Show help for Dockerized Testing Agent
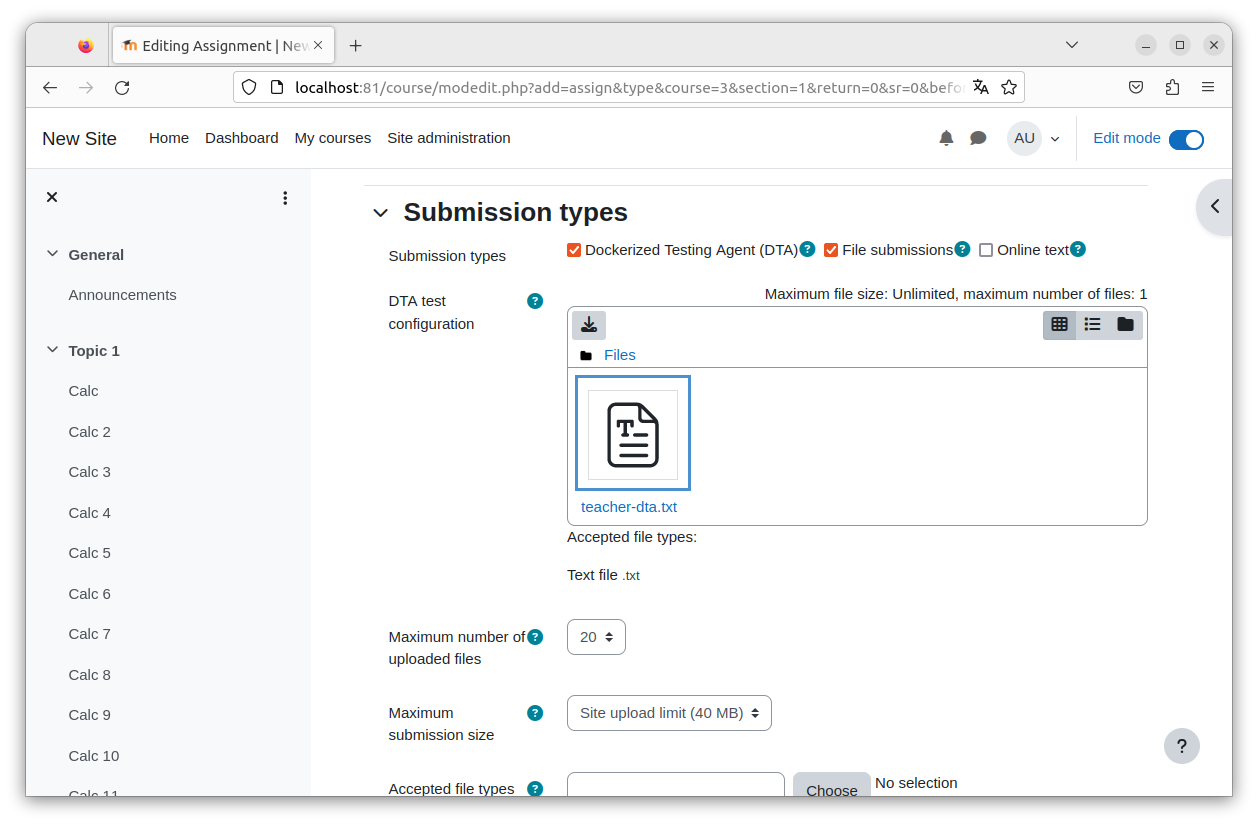The image size is (1258, 825). click(x=807, y=249)
